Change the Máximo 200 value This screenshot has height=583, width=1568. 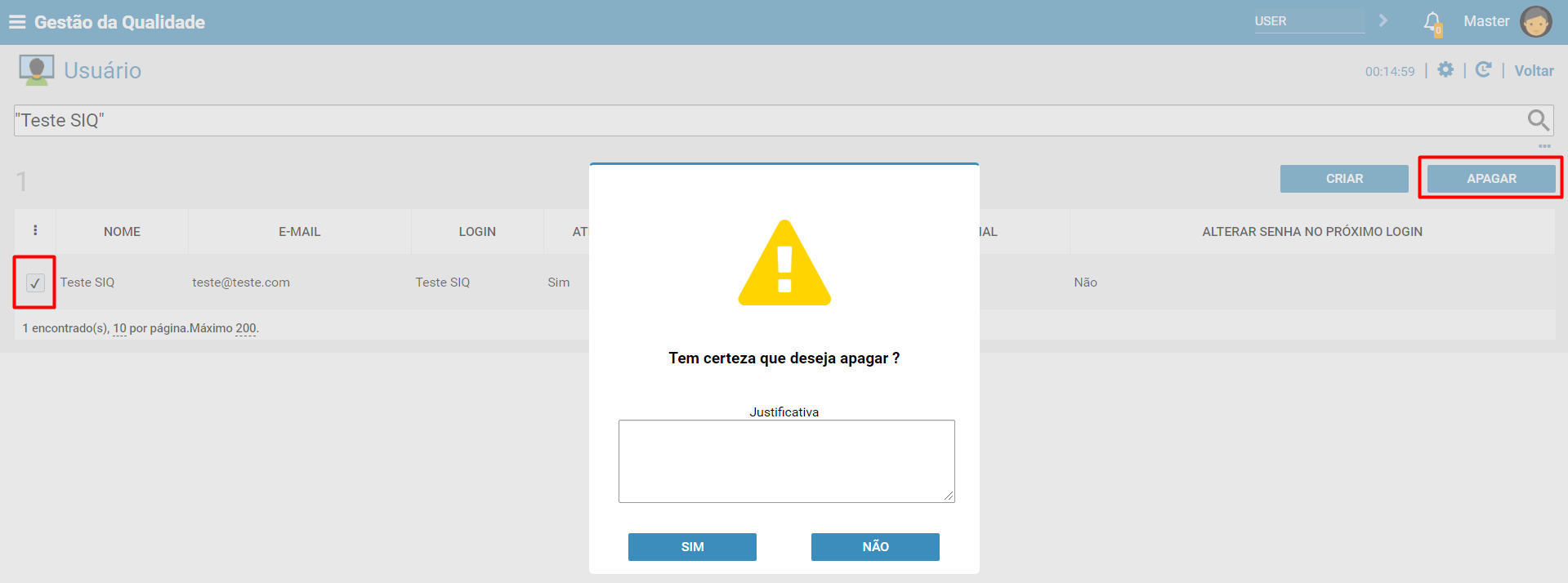point(246,328)
